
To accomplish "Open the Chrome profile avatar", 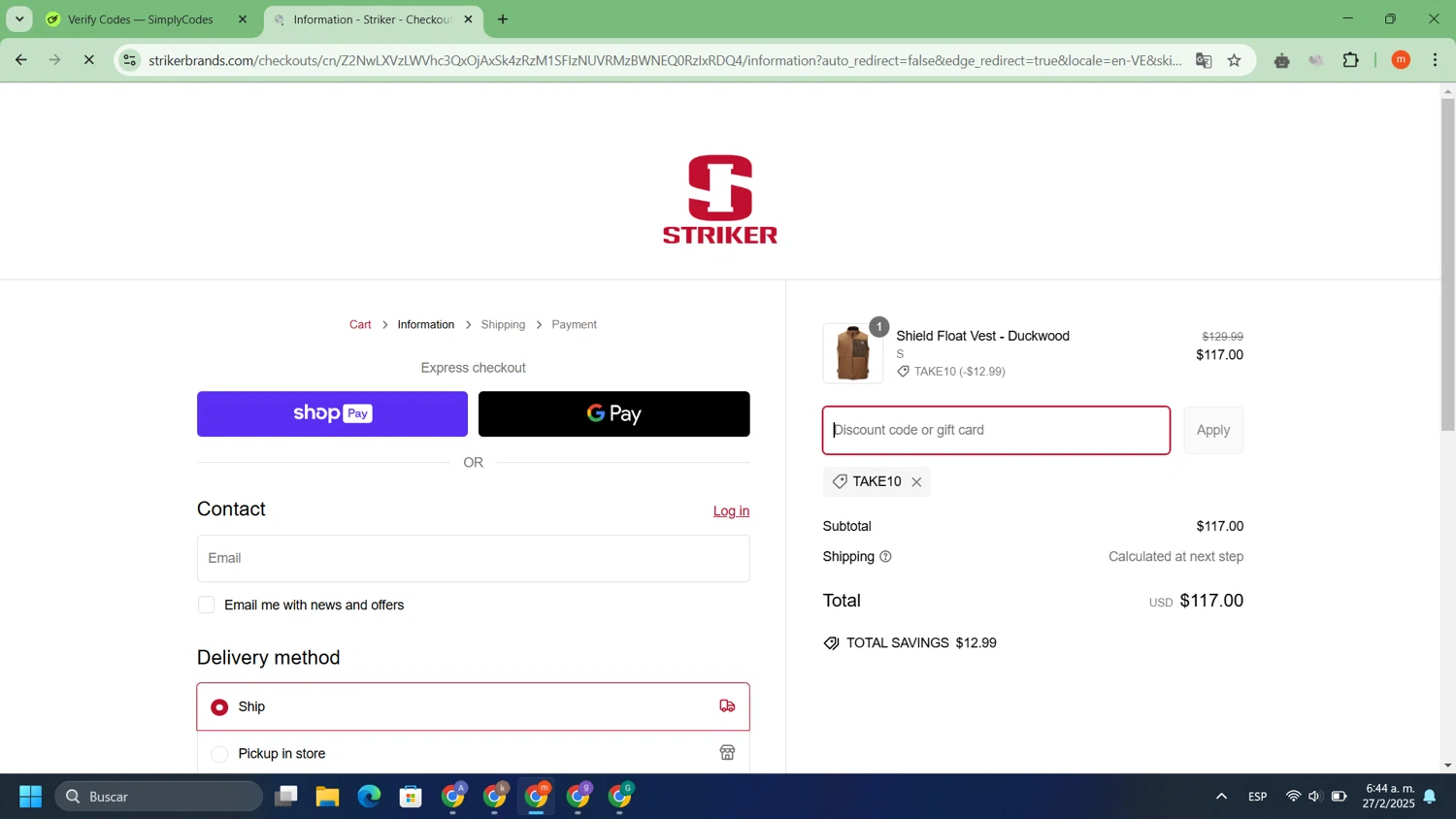I will [x=1401, y=60].
